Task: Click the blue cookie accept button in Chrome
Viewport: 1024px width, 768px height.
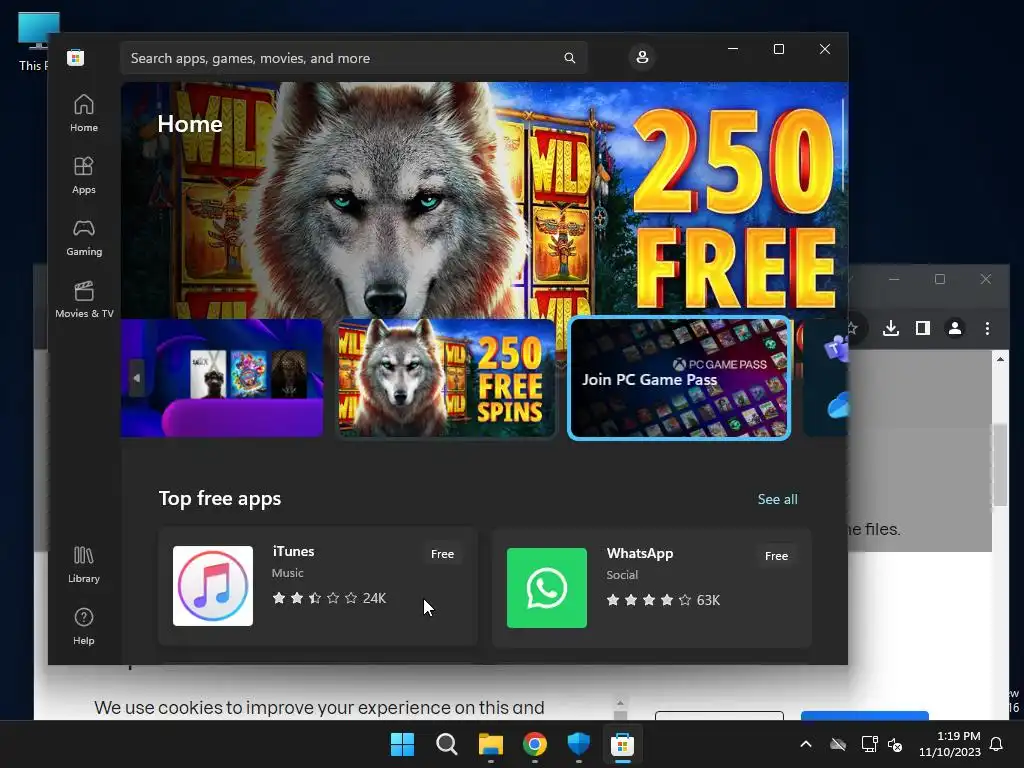Action: point(865,716)
